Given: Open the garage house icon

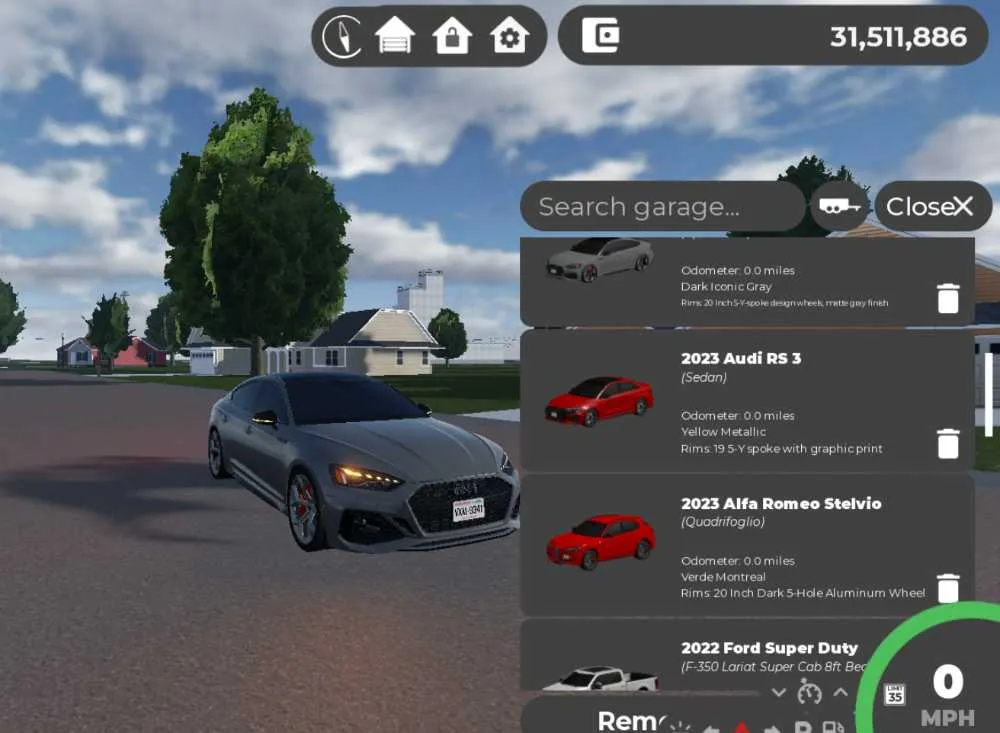Looking at the screenshot, I should [395, 34].
